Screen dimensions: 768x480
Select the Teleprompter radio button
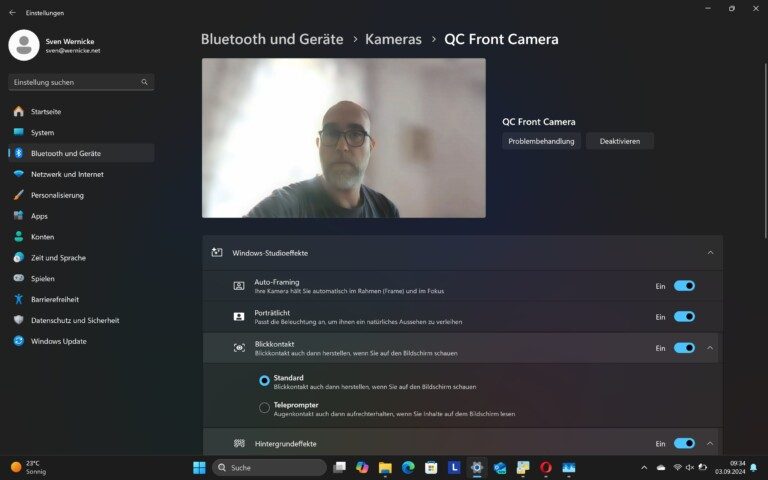click(264, 408)
